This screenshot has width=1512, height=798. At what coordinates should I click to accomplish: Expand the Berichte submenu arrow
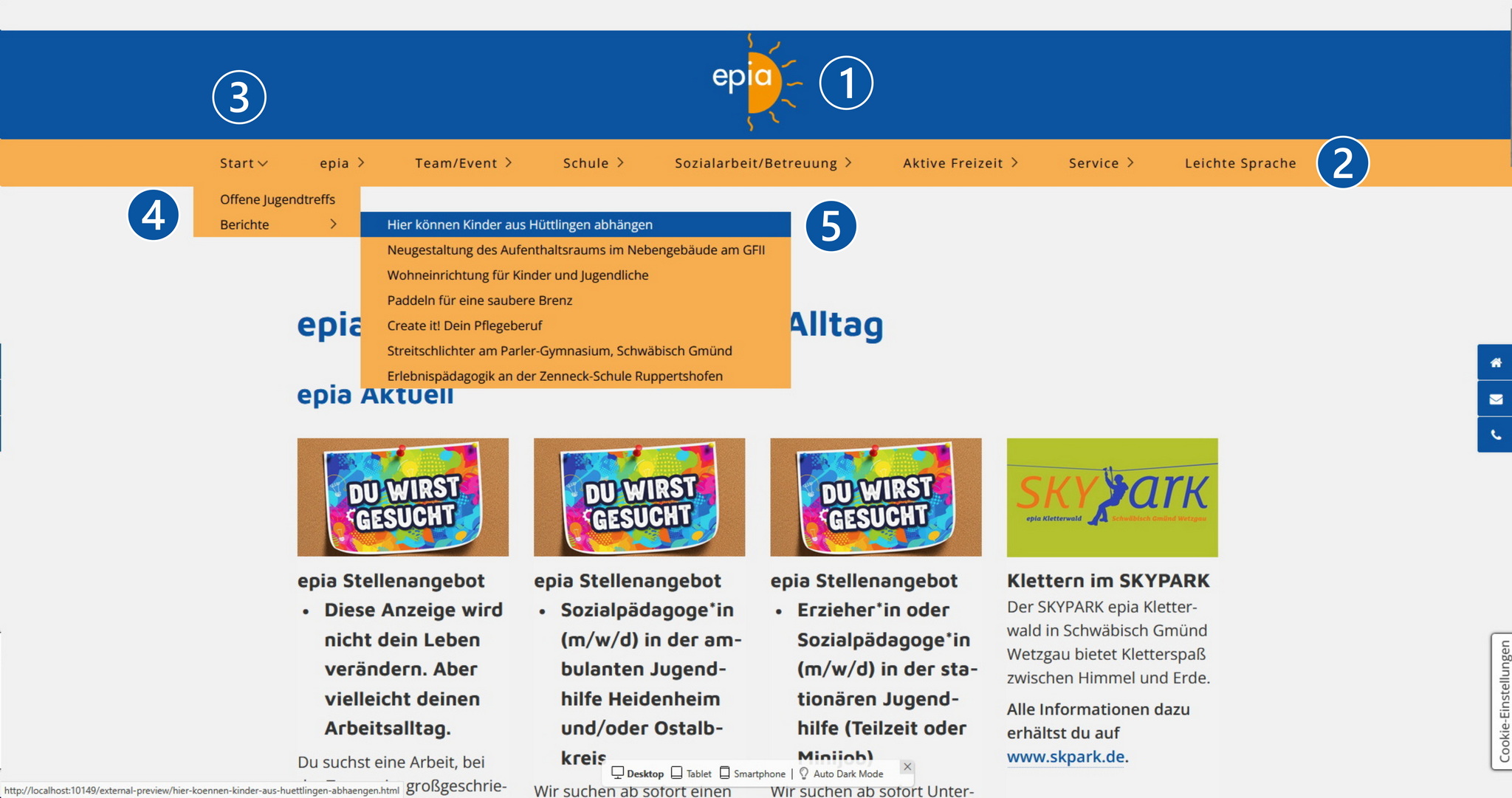tap(334, 224)
